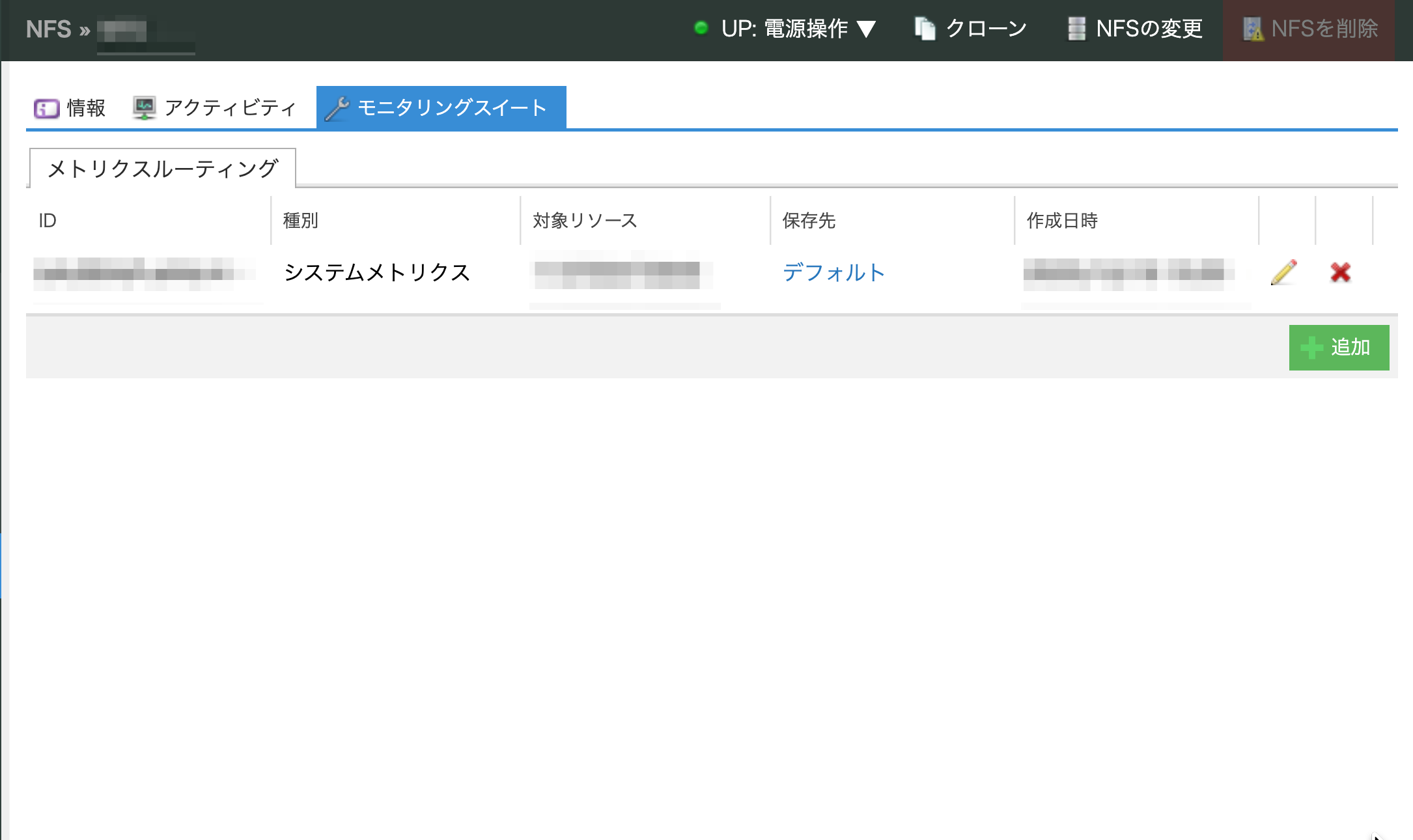
Task: Click the NFS breadcrumb link
Action: coord(49,29)
